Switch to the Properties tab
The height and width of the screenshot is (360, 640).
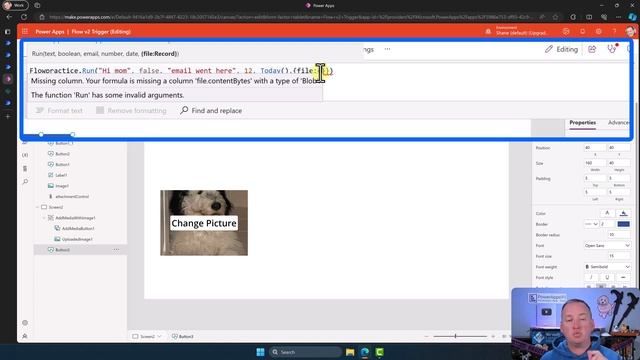pyautogui.click(x=582, y=122)
